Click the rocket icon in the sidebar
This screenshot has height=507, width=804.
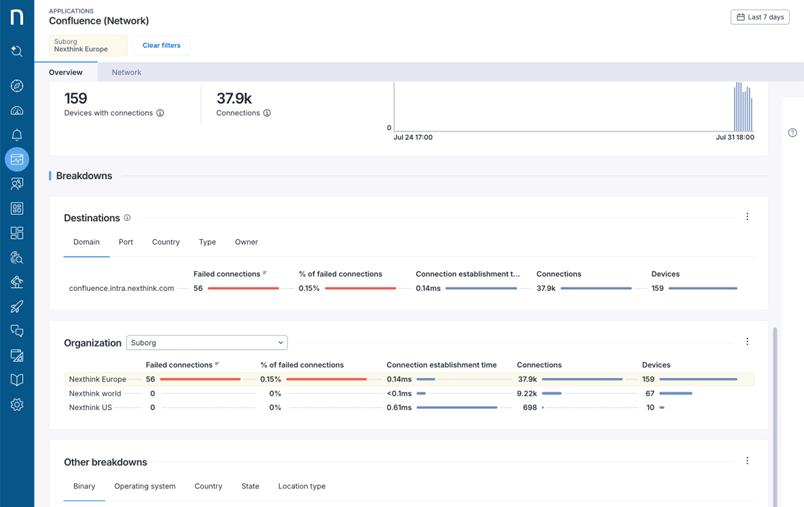[x=16, y=307]
